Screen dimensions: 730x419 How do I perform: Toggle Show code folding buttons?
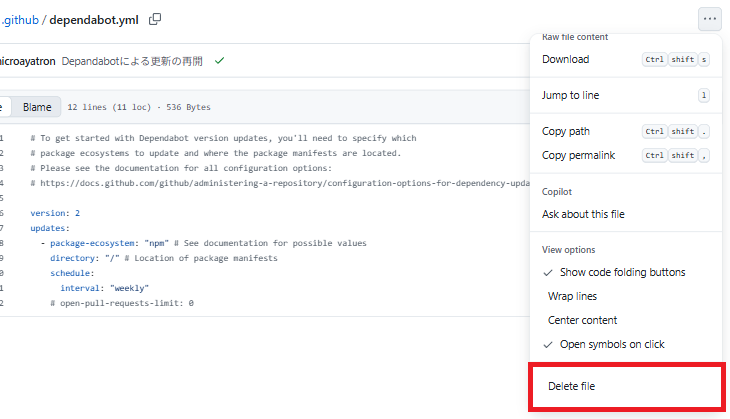click(622, 272)
